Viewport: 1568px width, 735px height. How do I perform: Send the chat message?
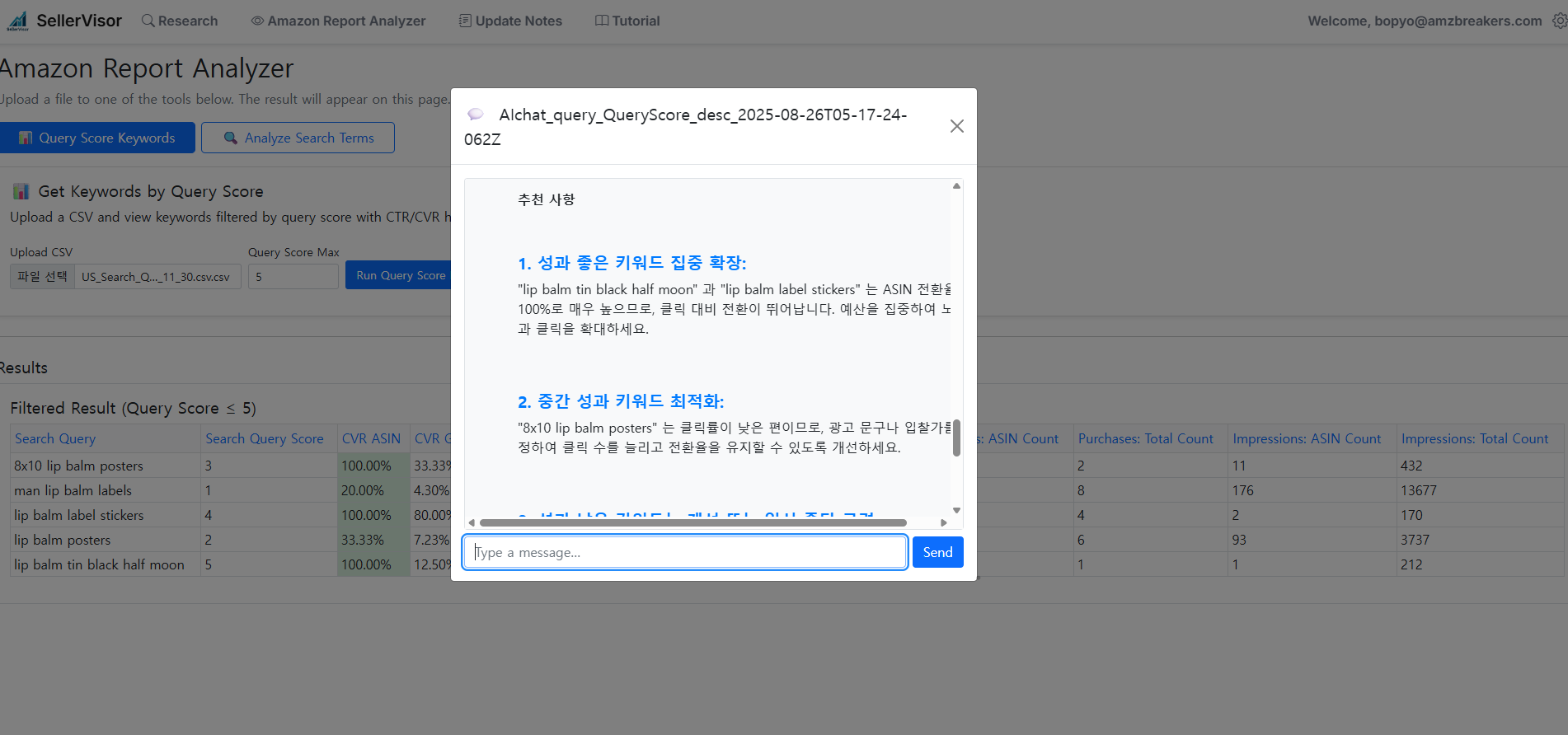coord(937,552)
